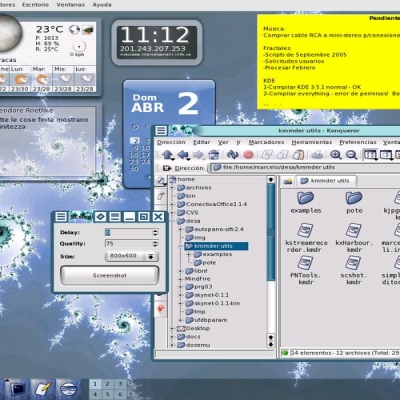Image resolution: width=400 pixels, height=400 pixels.
Task: Click Konqueror's Back arrow
Action: pyautogui.click(x=183, y=155)
